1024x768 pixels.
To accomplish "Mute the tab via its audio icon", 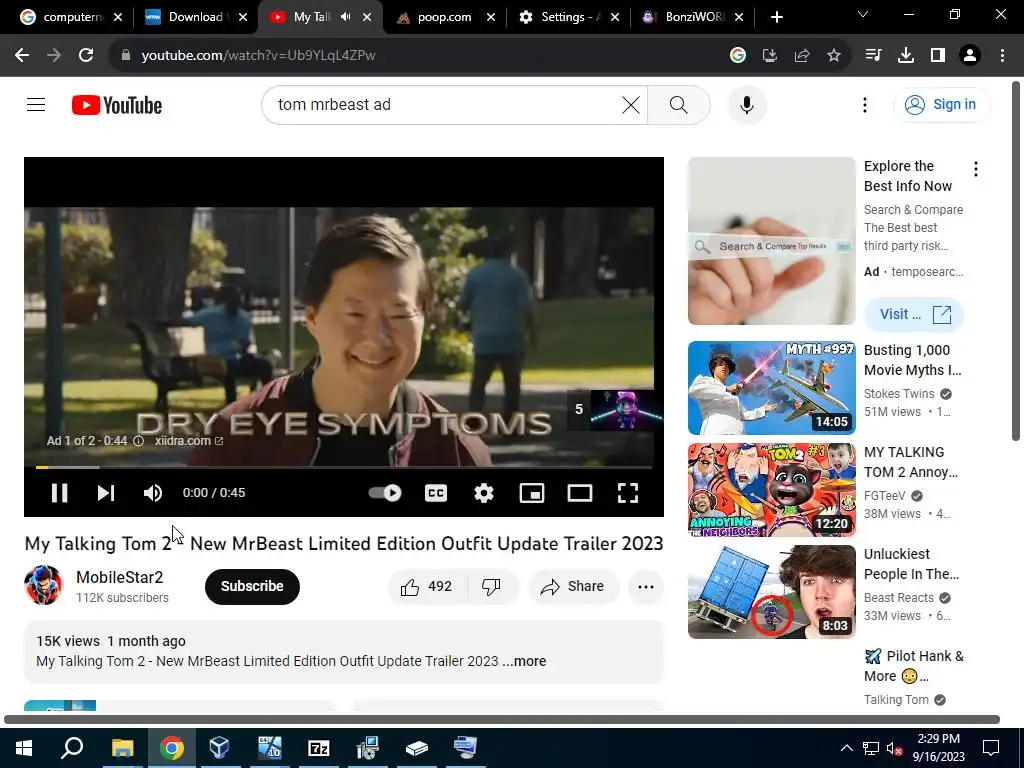I will click(345, 17).
